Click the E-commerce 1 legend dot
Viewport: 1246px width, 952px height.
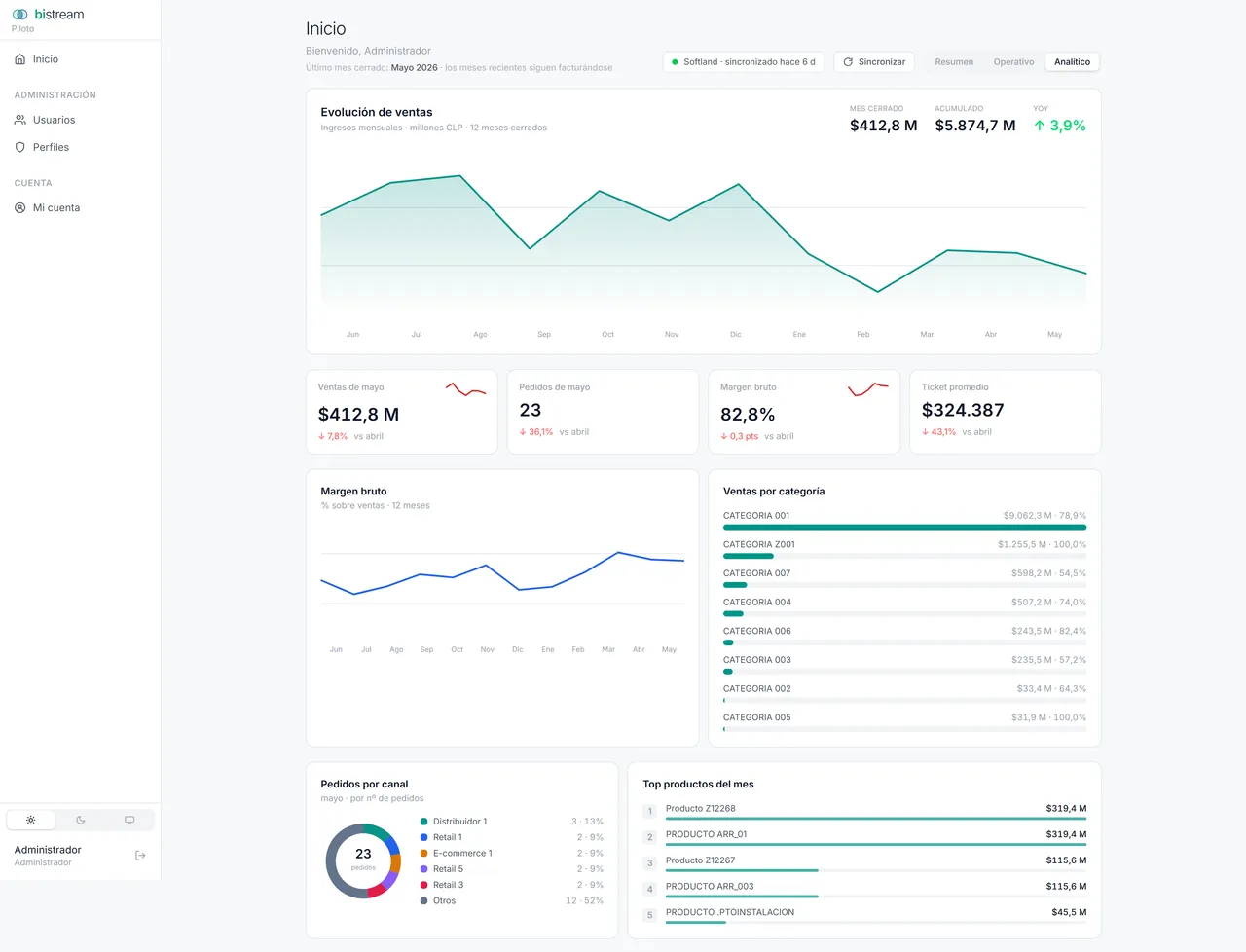[423, 853]
